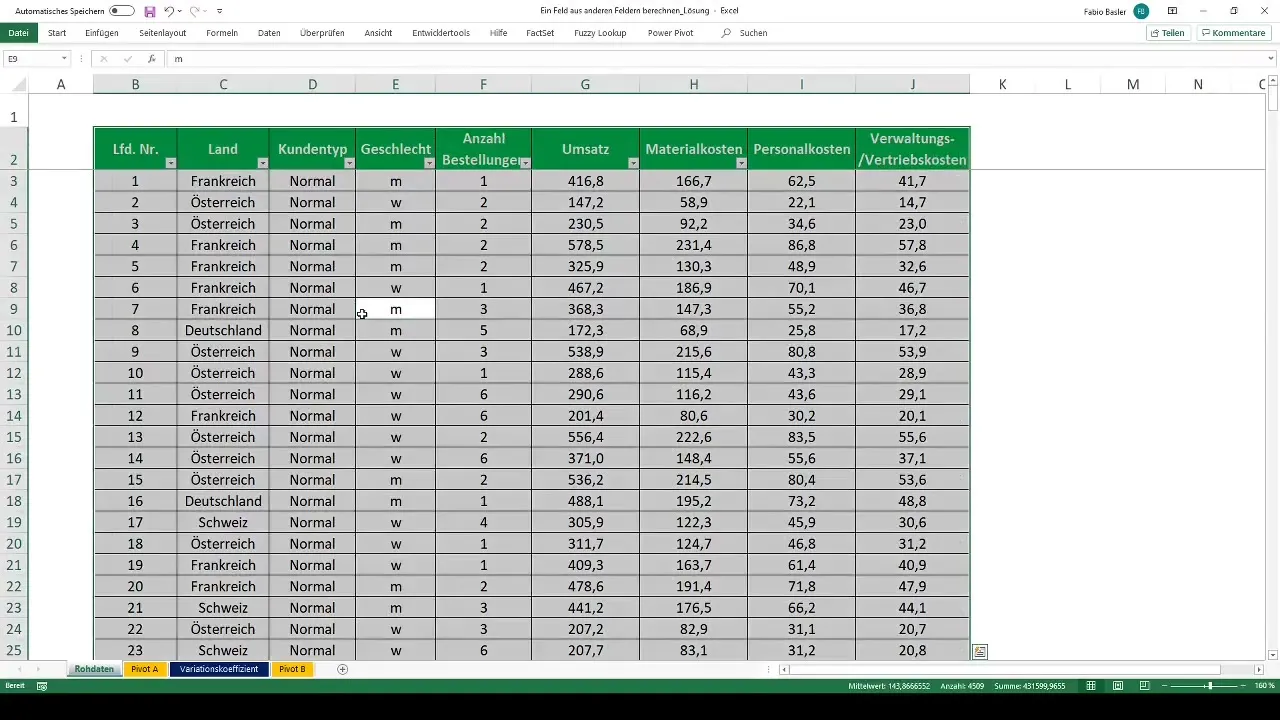Viewport: 1280px width, 720px height.
Task: Select Umsatz cell 578,5
Action: tap(585, 245)
